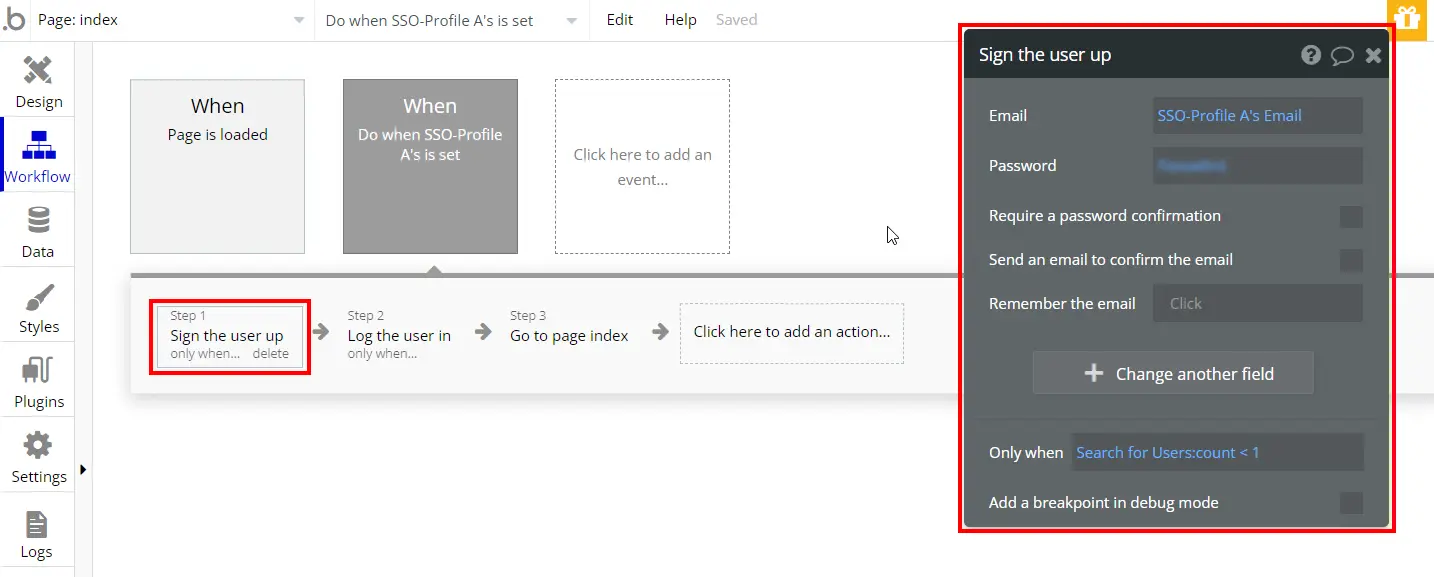Open the Styles brush icon
Screen dimensions: 1434x577
tap(38, 297)
